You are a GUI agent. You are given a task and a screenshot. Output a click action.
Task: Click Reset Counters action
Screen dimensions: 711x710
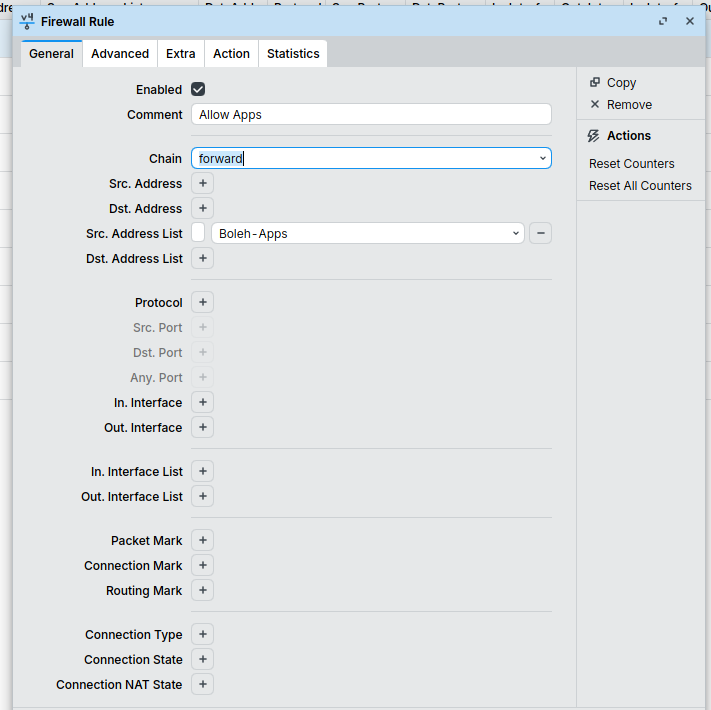[631, 164]
